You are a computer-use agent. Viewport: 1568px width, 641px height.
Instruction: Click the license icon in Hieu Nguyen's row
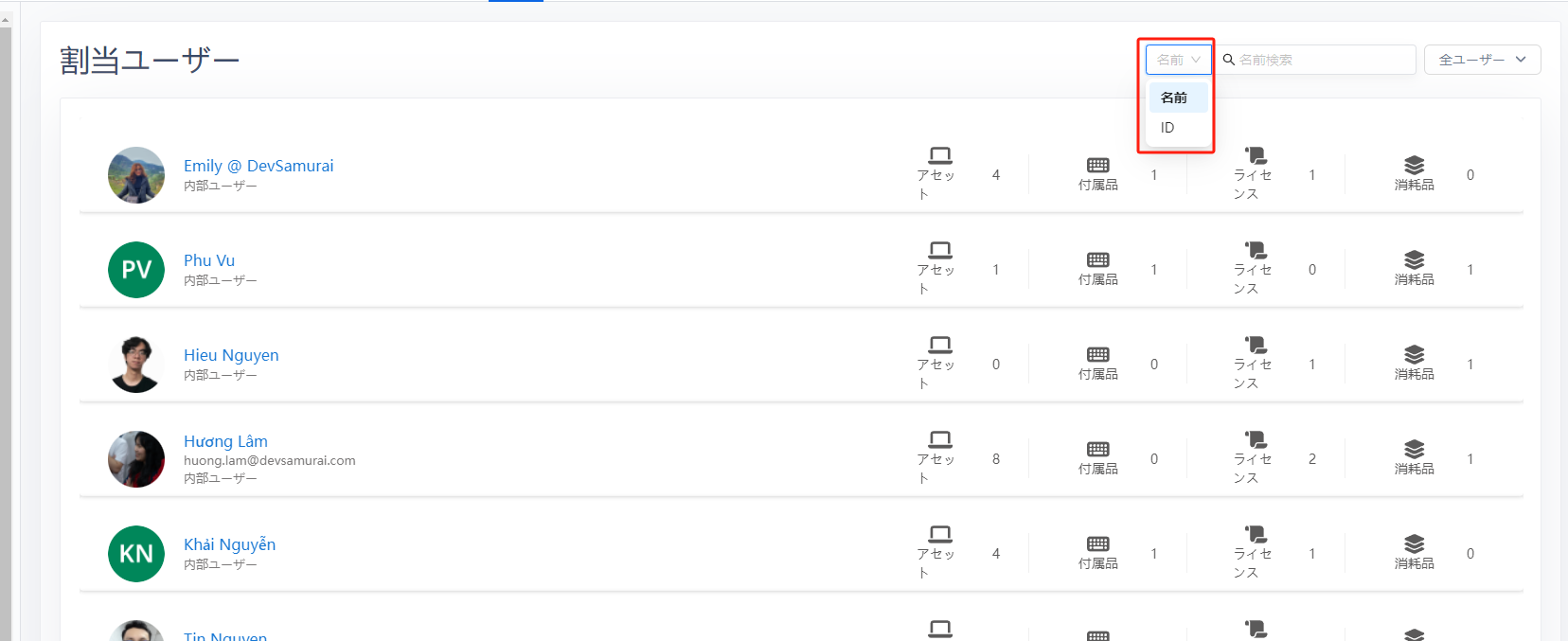[1256, 345]
